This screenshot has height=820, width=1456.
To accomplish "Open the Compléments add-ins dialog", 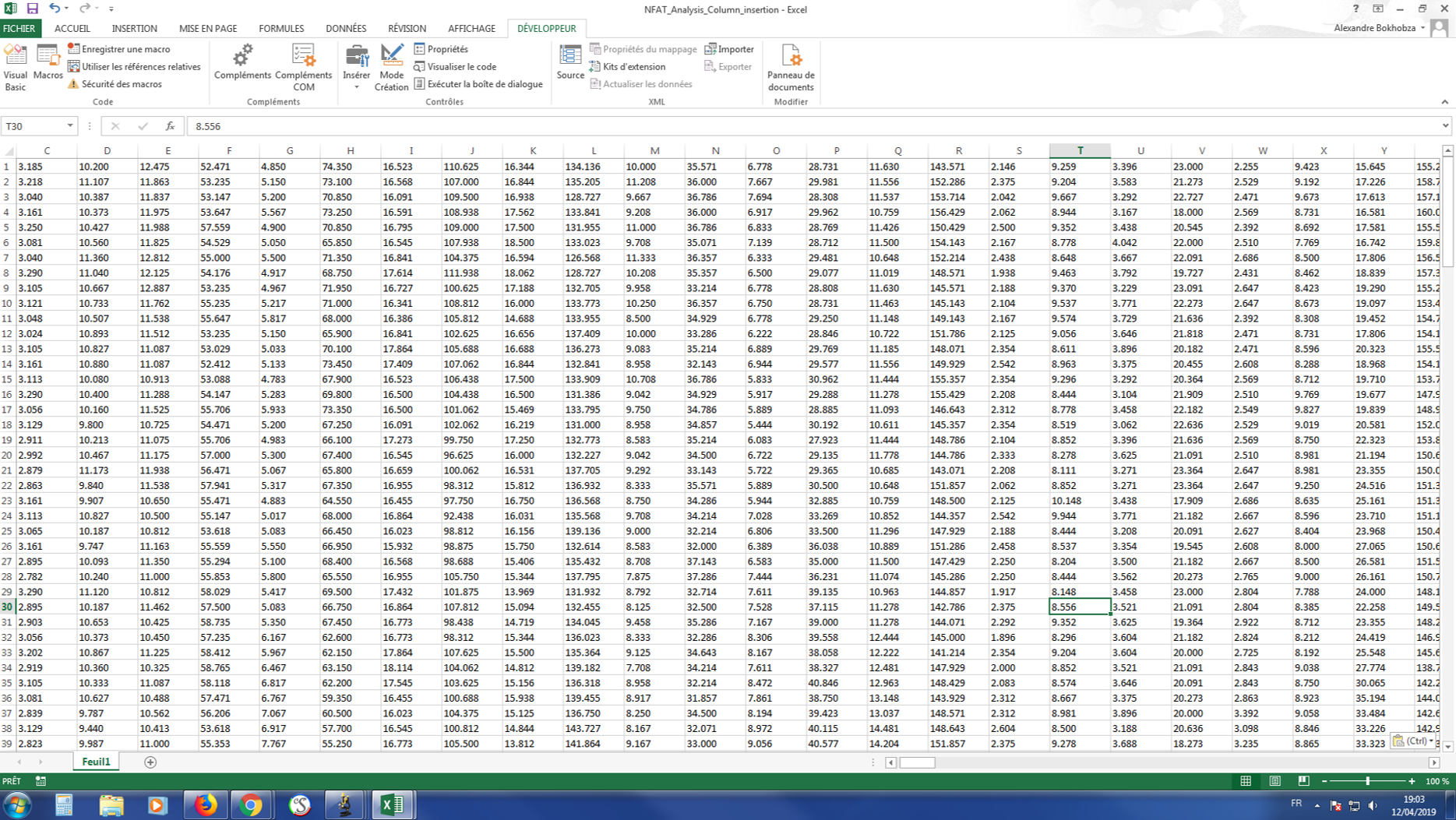I will pos(242,62).
